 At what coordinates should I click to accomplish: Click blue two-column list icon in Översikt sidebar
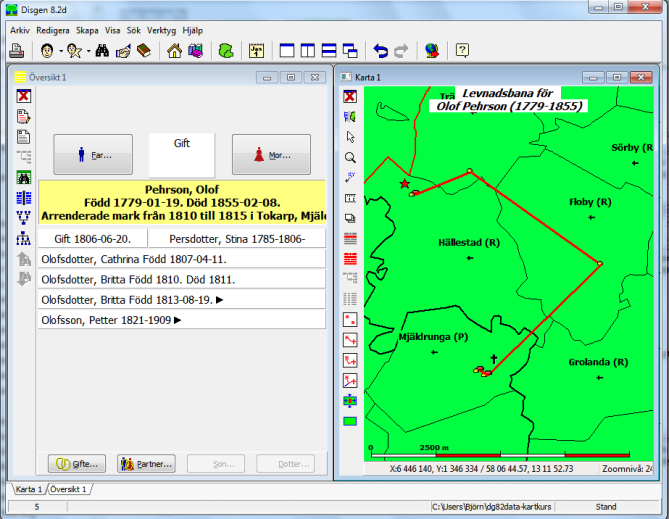point(23,198)
